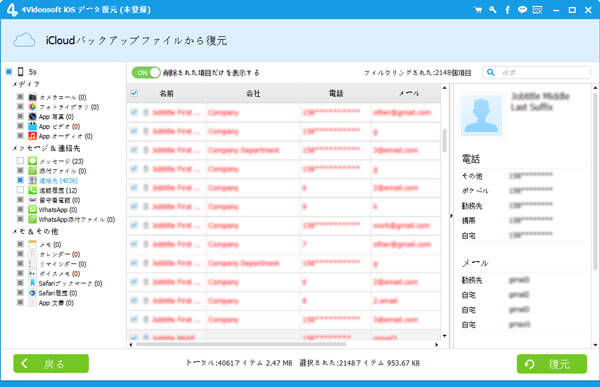Click the Safariブックマーク icon
The image size is (600, 387).
click(x=33, y=283)
